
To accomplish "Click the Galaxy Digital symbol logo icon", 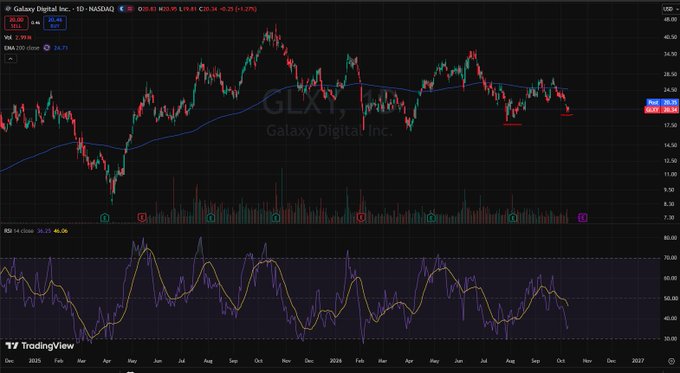I will pos(8,9).
